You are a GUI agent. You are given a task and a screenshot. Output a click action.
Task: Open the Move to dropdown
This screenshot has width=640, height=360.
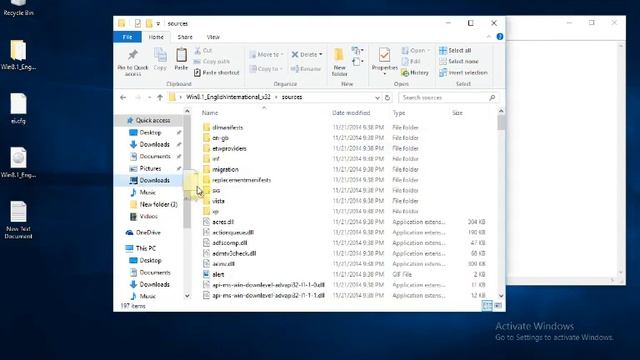(266, 54)
